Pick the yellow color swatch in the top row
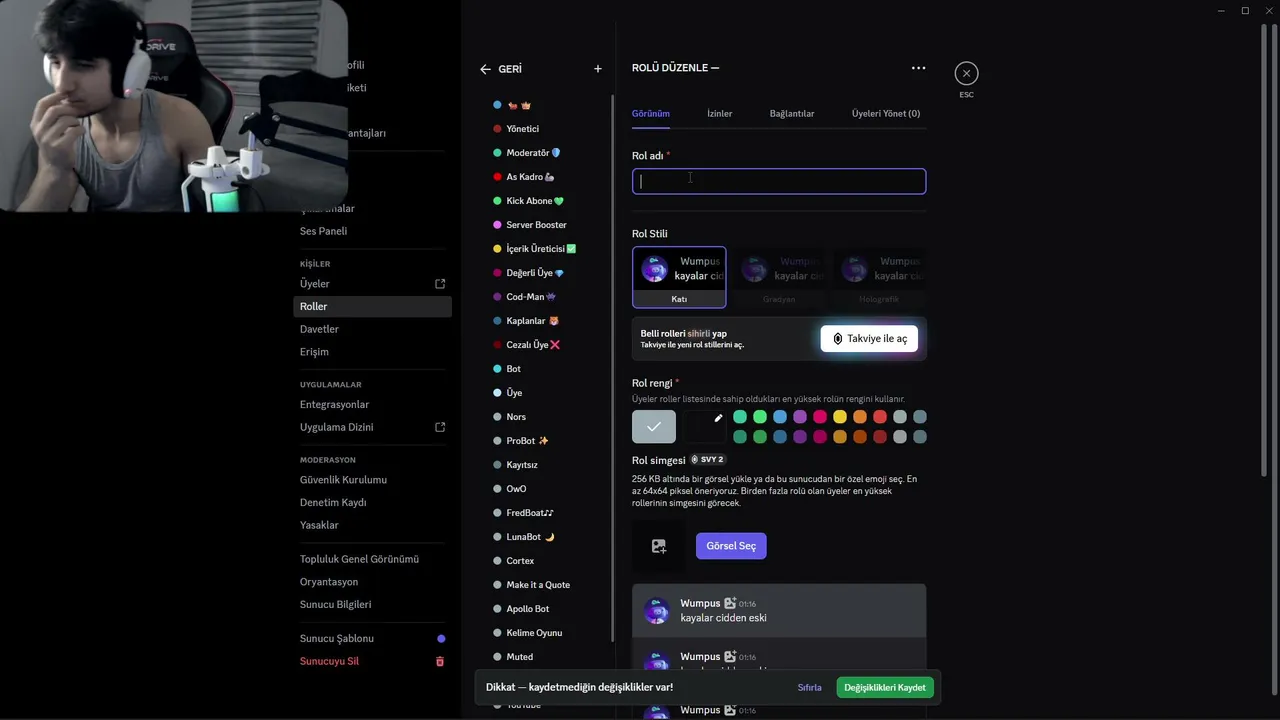The width and height of the screenshot is (1280, 720). (x=840, y=417)
